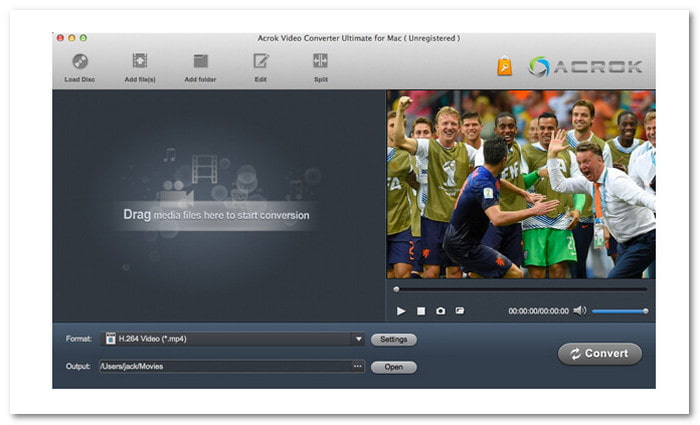Open the snapshot folder icon
Screen dimensions: 700x425
pos(460,310)
